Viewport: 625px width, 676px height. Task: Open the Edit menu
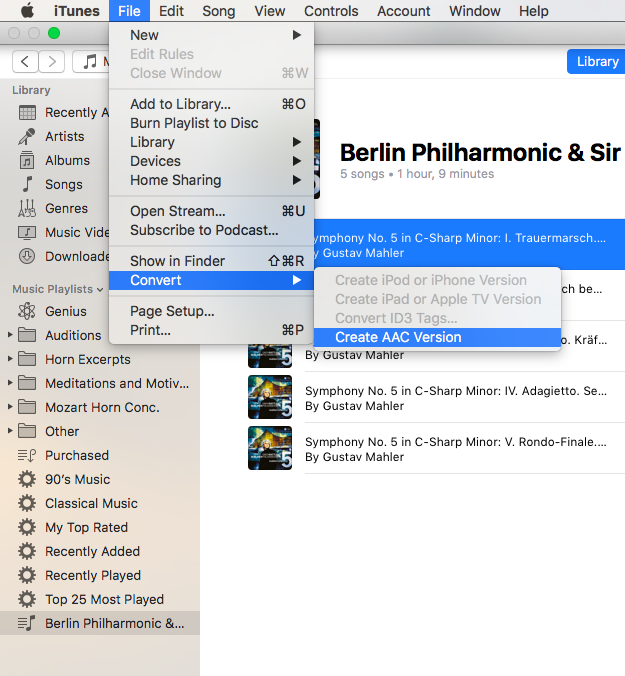pyautogui.click(x=171, y=11)
